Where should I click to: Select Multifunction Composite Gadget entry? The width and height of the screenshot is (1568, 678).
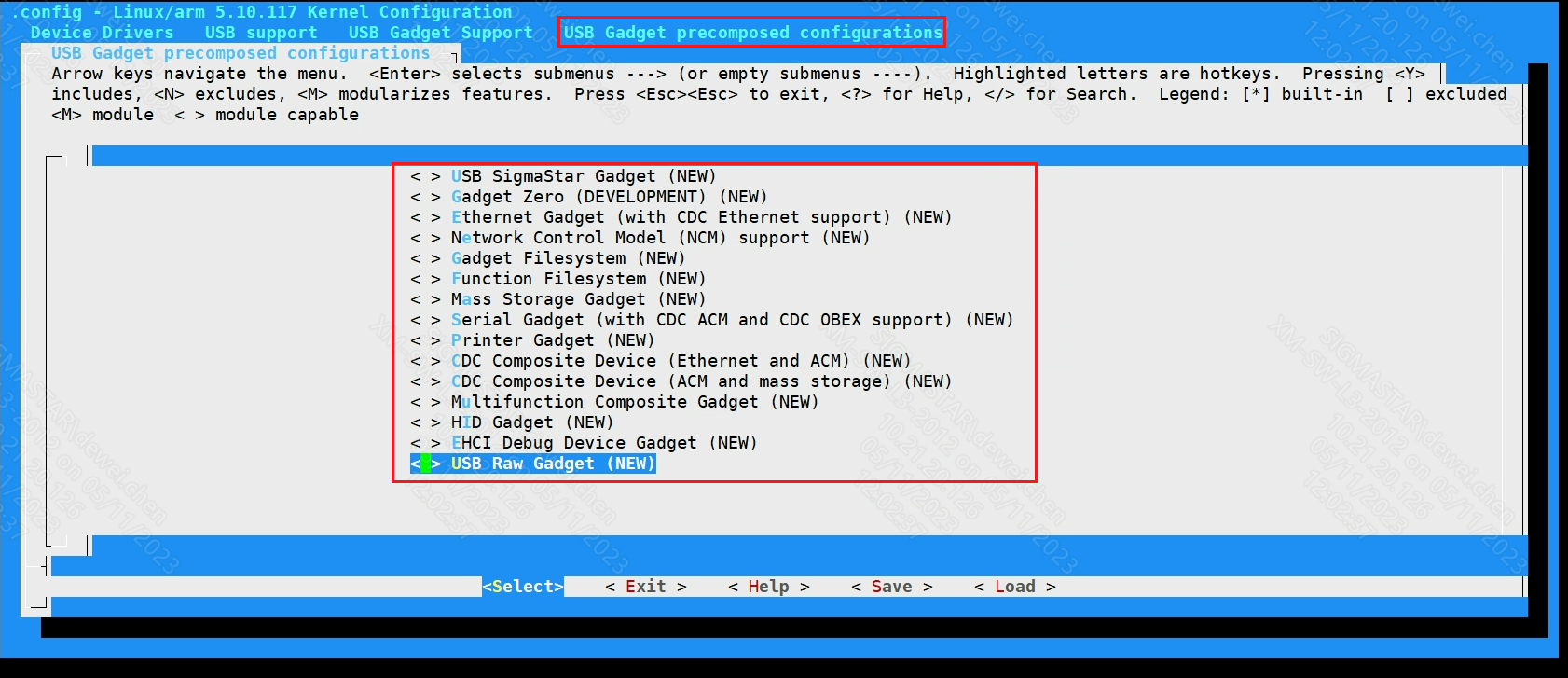[x=614, y=402]
